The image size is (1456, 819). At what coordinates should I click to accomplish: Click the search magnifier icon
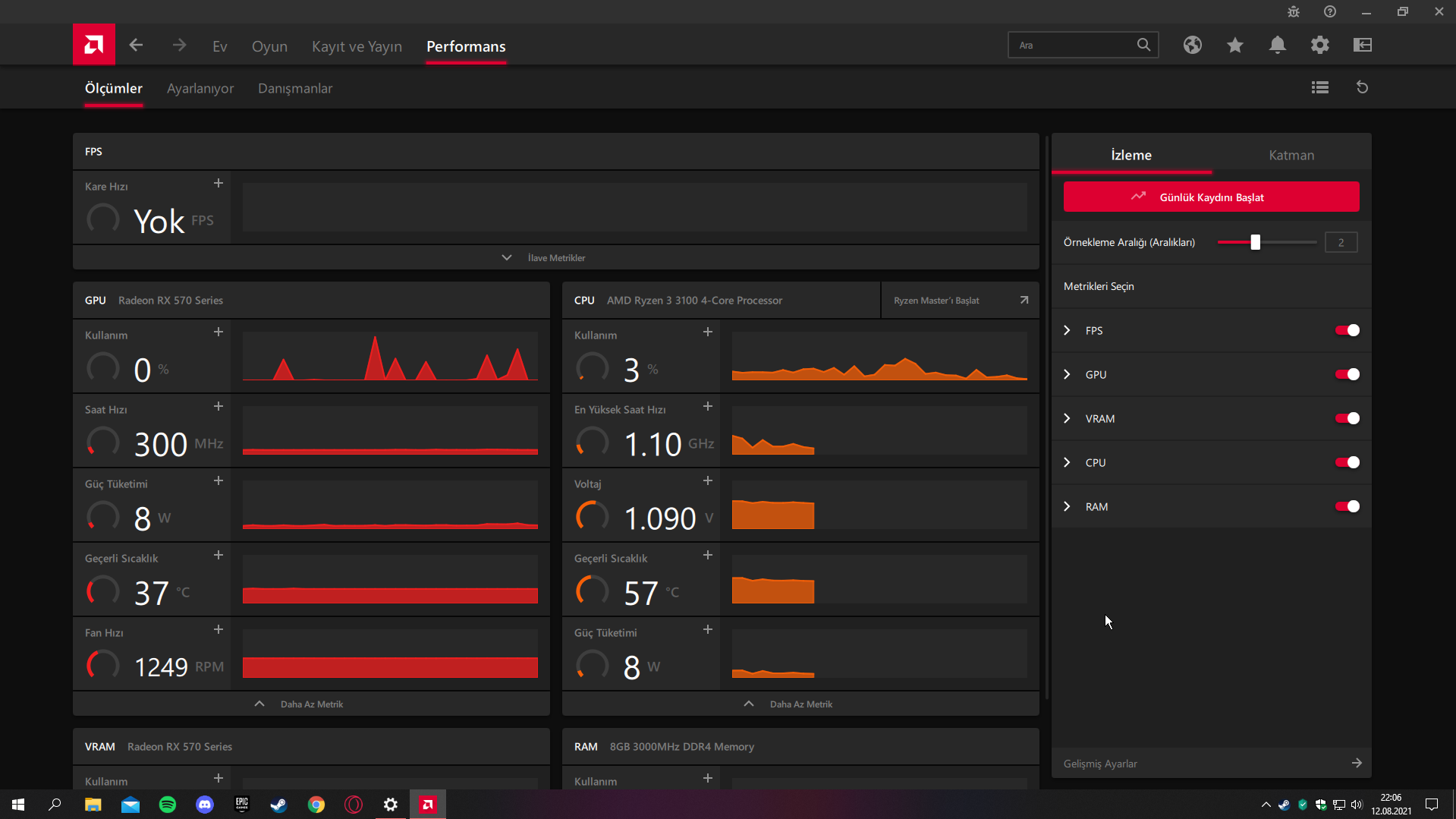pos(1143,45)
